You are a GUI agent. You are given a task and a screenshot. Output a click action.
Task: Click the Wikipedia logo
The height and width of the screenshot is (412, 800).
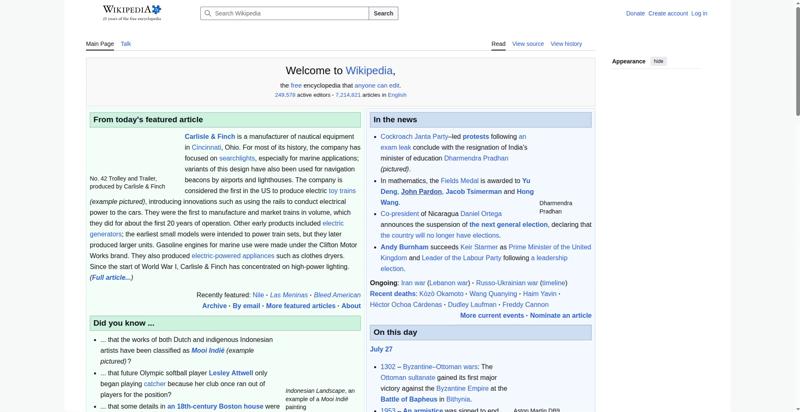(132, 12)
